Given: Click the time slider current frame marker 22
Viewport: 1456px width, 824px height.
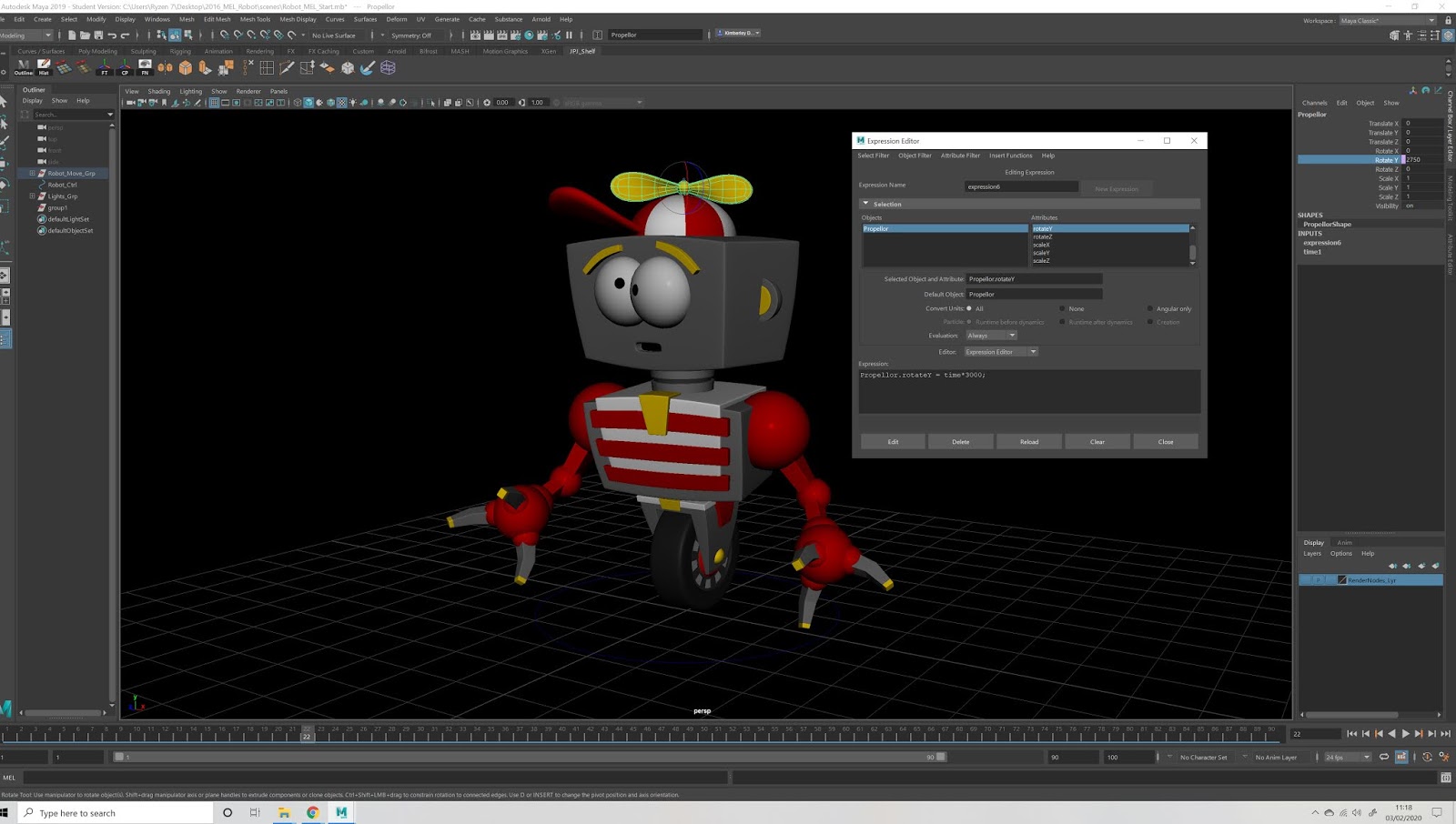Looking at the screenshot, I should click(x=307, y=733).
